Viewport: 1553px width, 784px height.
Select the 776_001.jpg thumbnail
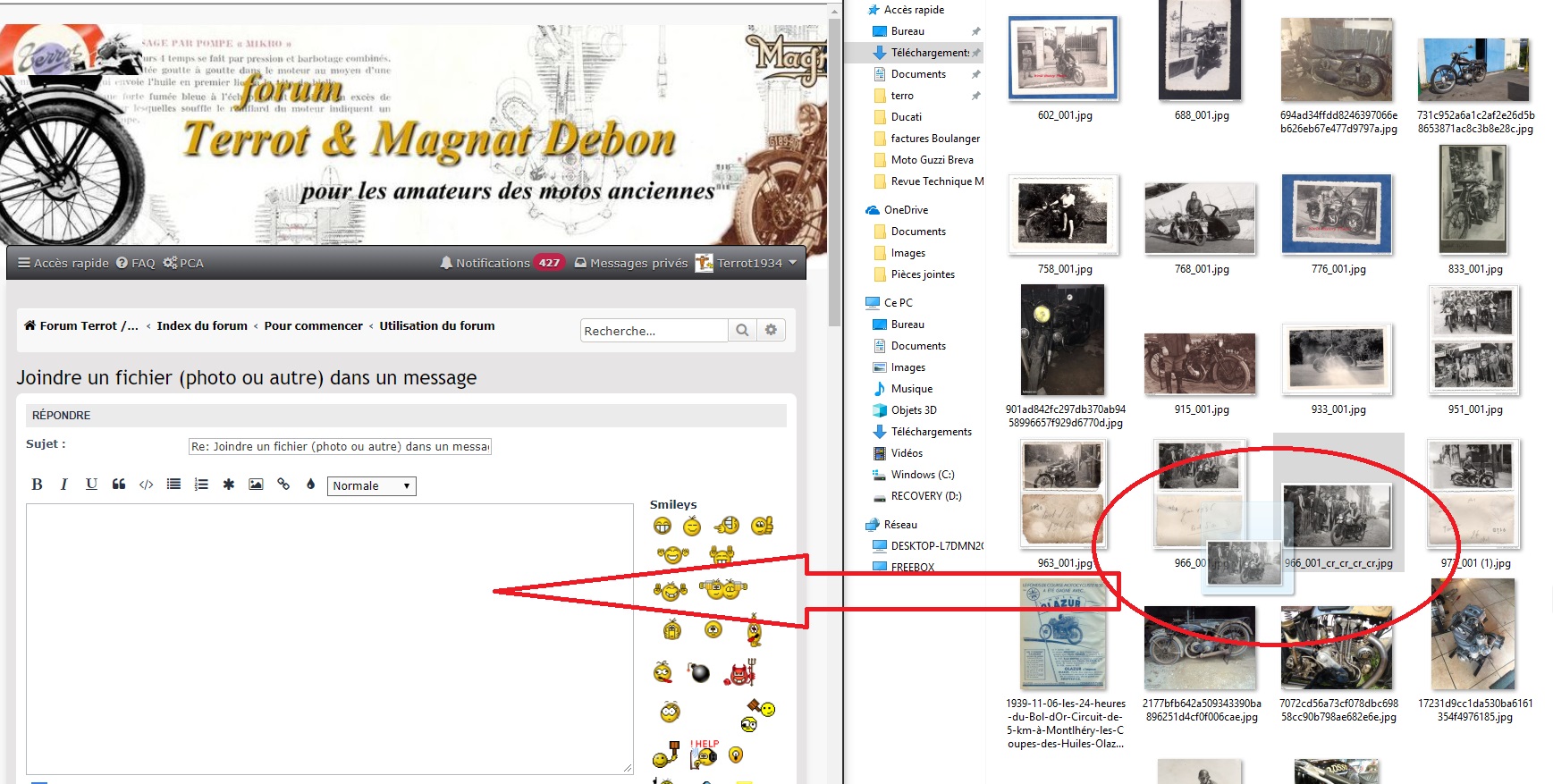(1338, 215)
